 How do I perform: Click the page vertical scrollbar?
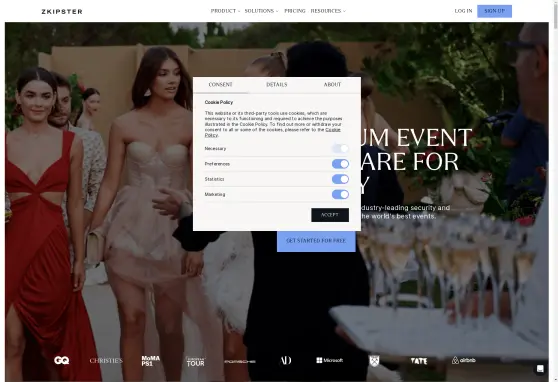coord(555,191)
